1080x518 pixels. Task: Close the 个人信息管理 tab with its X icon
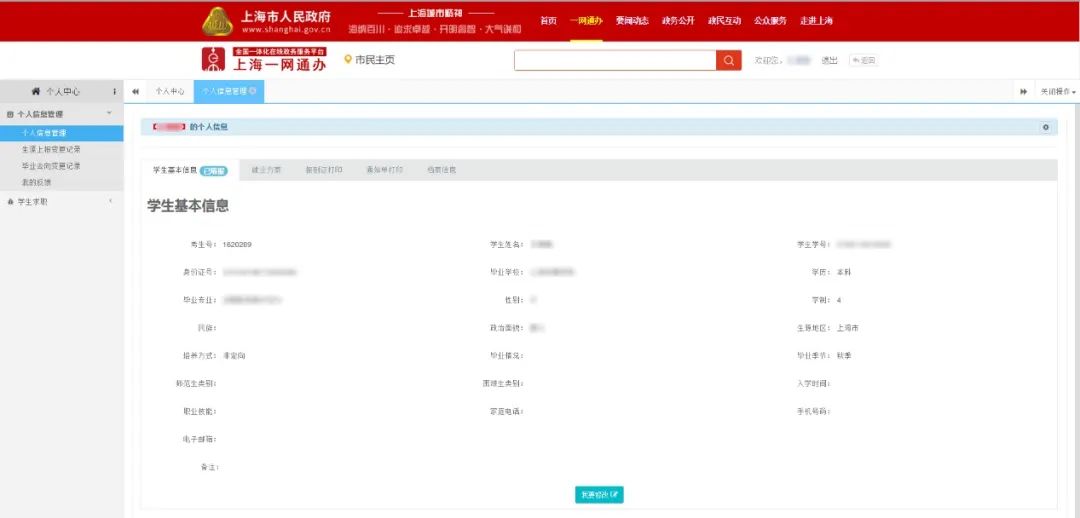pos(253,91)
